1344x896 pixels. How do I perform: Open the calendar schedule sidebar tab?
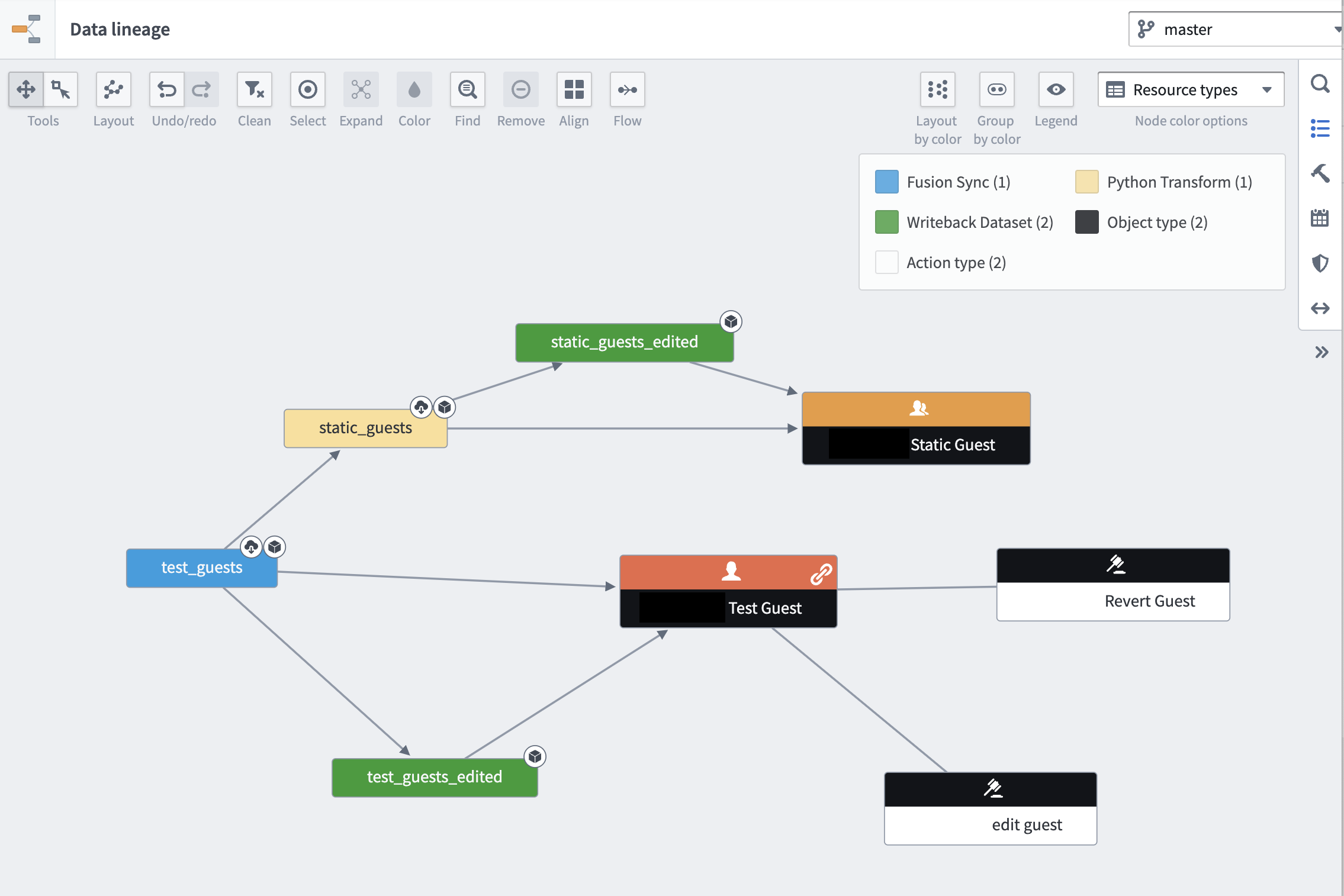(x=1320, y=218)
